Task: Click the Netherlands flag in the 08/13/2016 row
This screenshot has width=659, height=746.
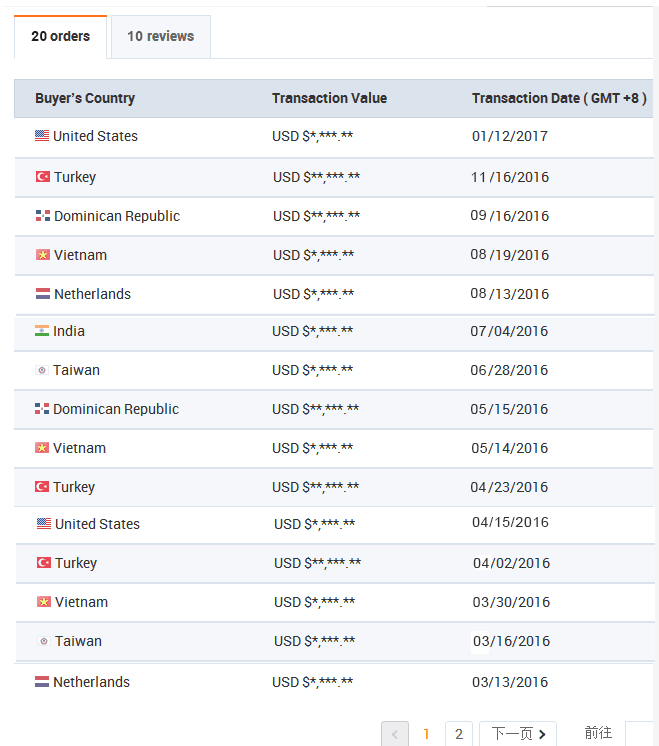Action: [x=43, y=294]
